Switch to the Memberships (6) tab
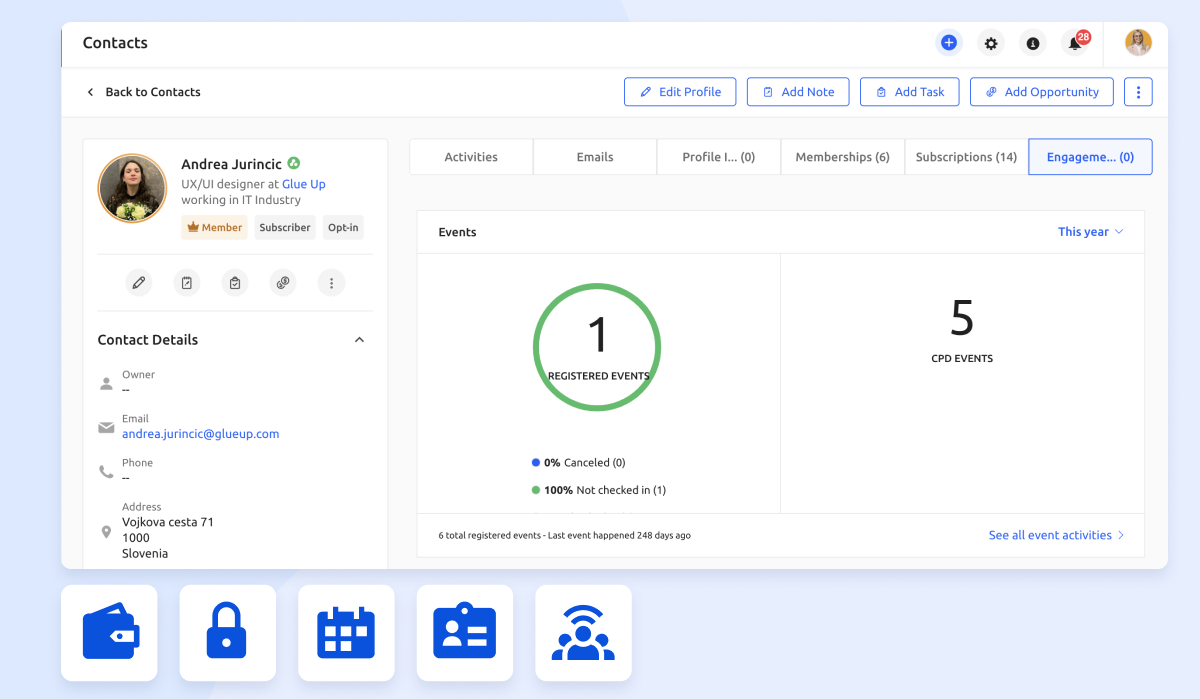The height and width of the screenshot is (699, 1200). tap(842, 157)
